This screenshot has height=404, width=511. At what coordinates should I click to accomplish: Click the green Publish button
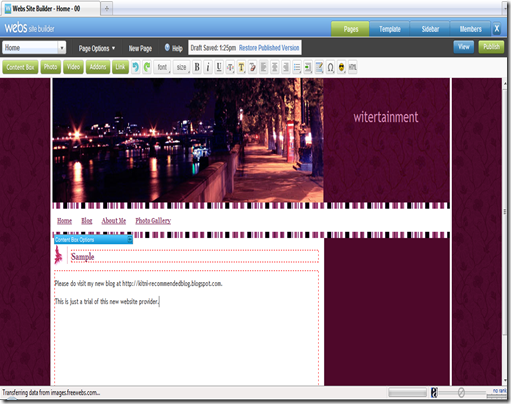pos(491,47)
